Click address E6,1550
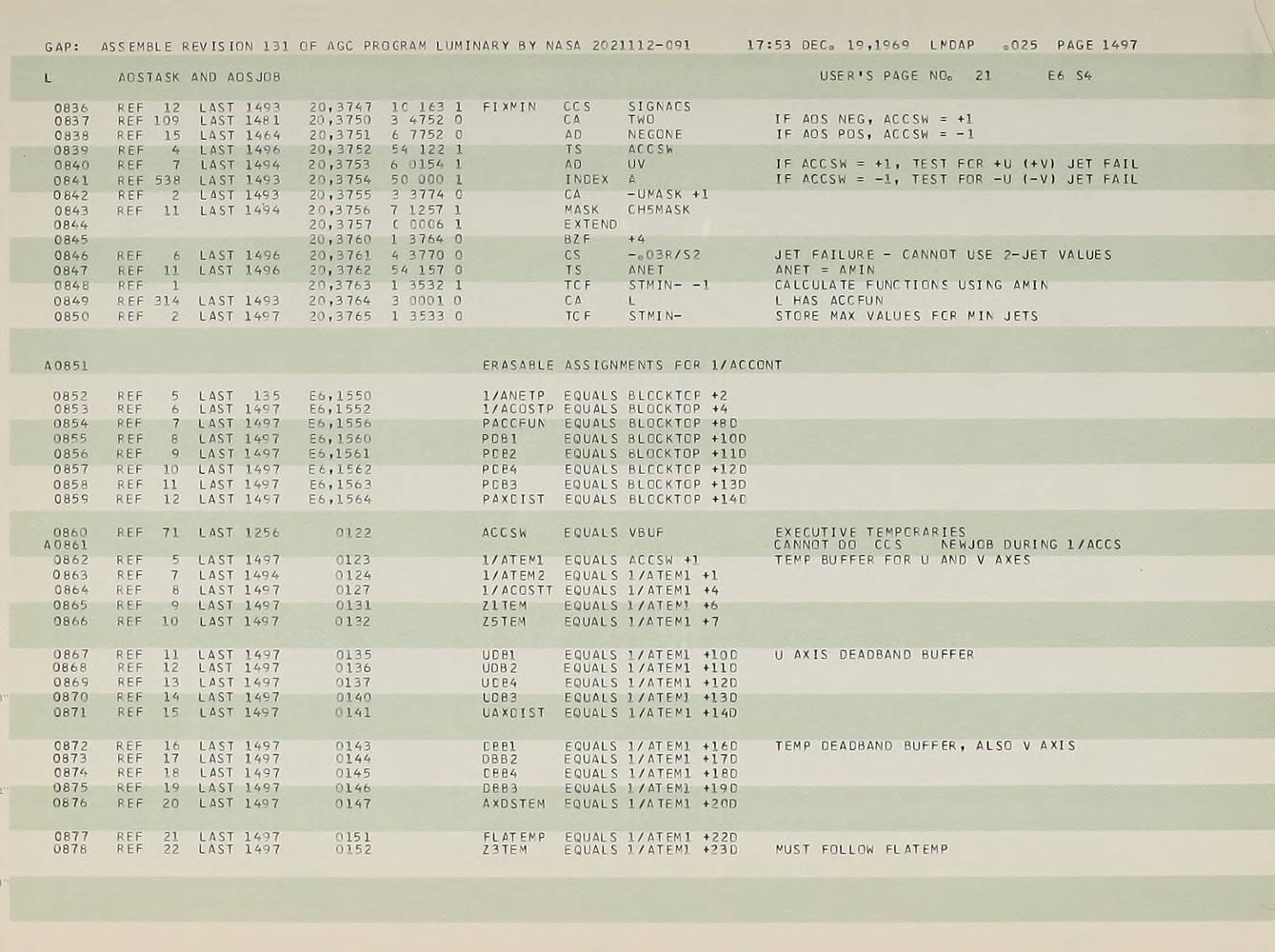Screen dimensions: 1275x952 tap(340, 396)
